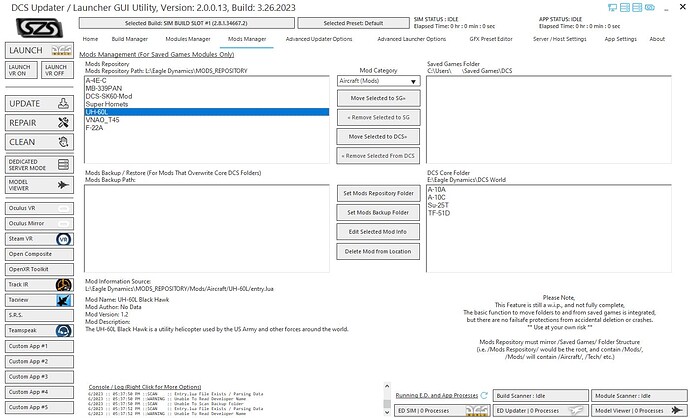Click Remove Selected to SG button
Viewport: 690px width, 418px height.
point(378,117)
